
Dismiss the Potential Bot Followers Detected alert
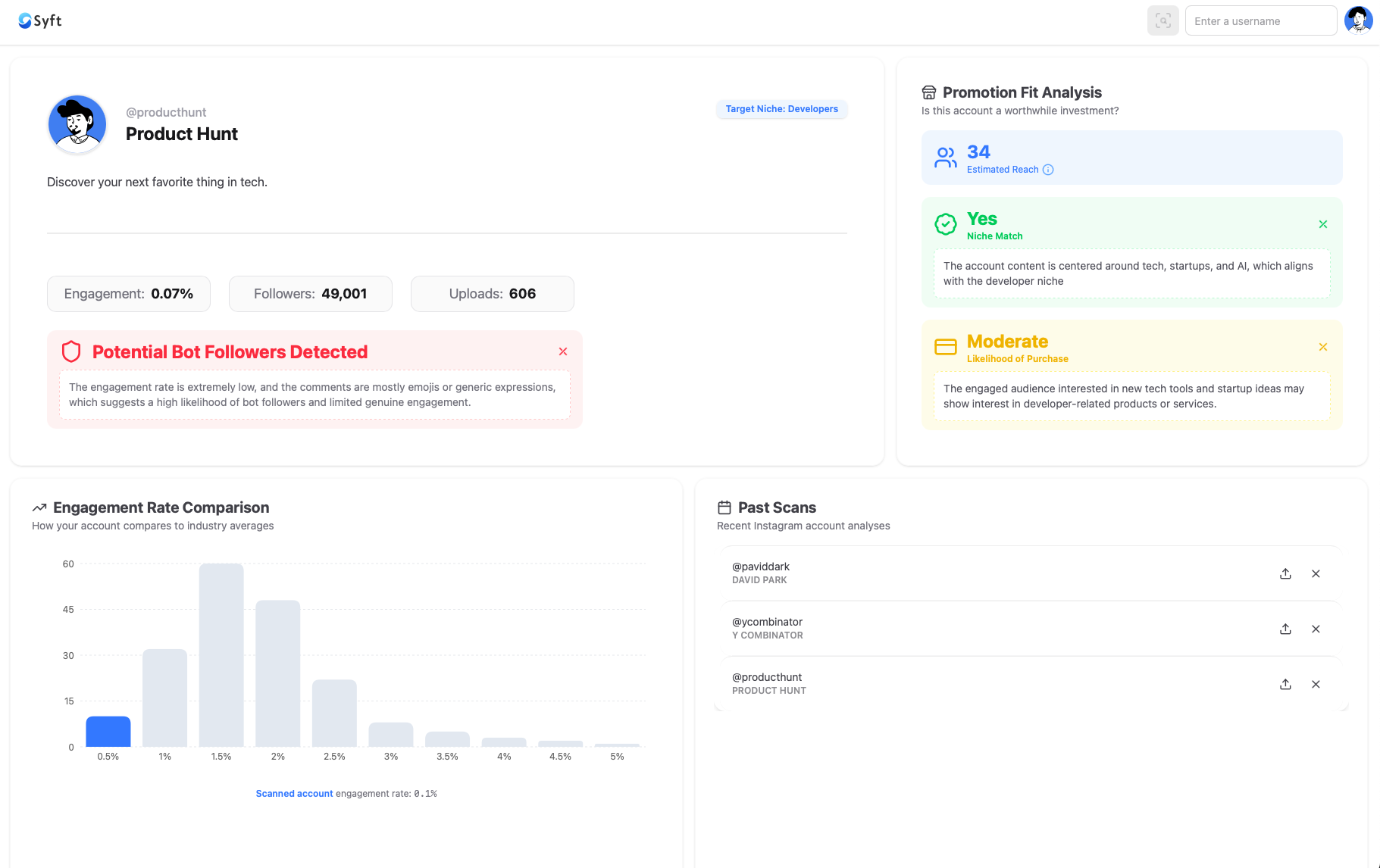[563, 351]
